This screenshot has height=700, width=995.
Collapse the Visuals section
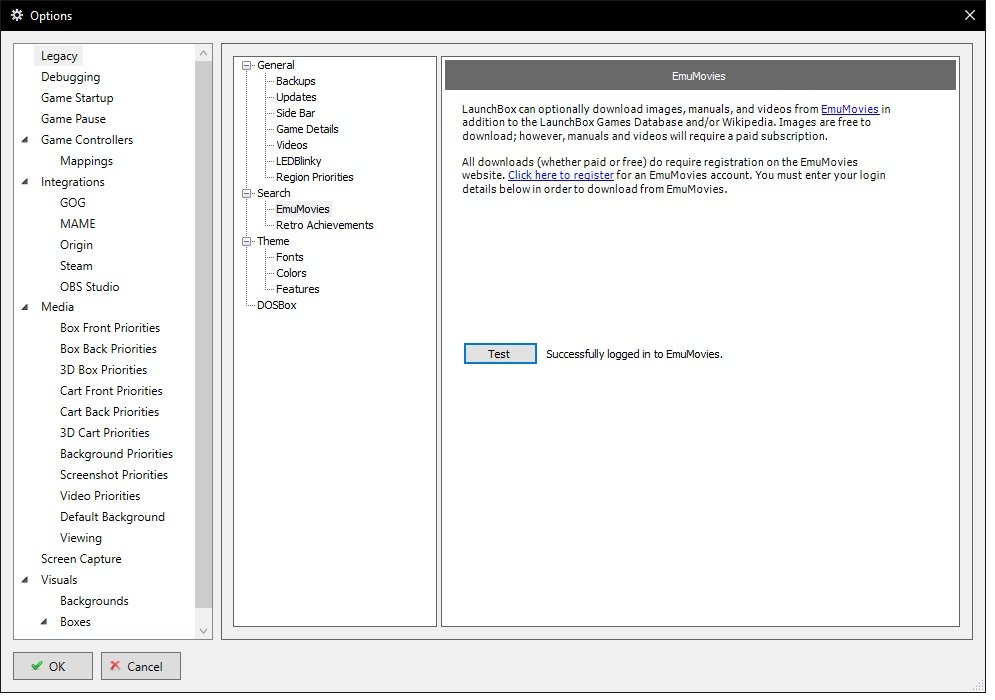[25, 580]
